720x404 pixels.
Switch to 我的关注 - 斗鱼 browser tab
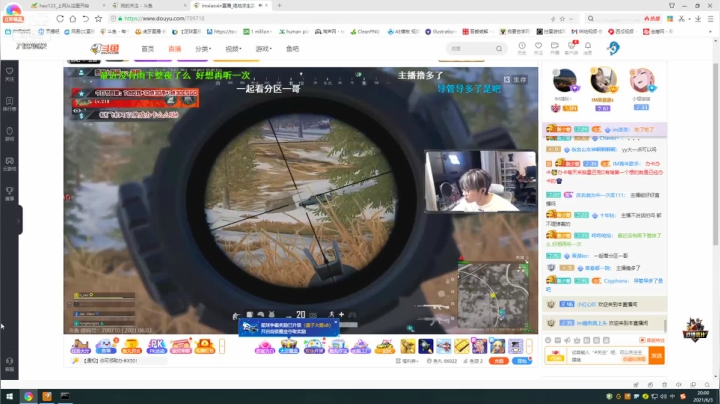(149, 6)
